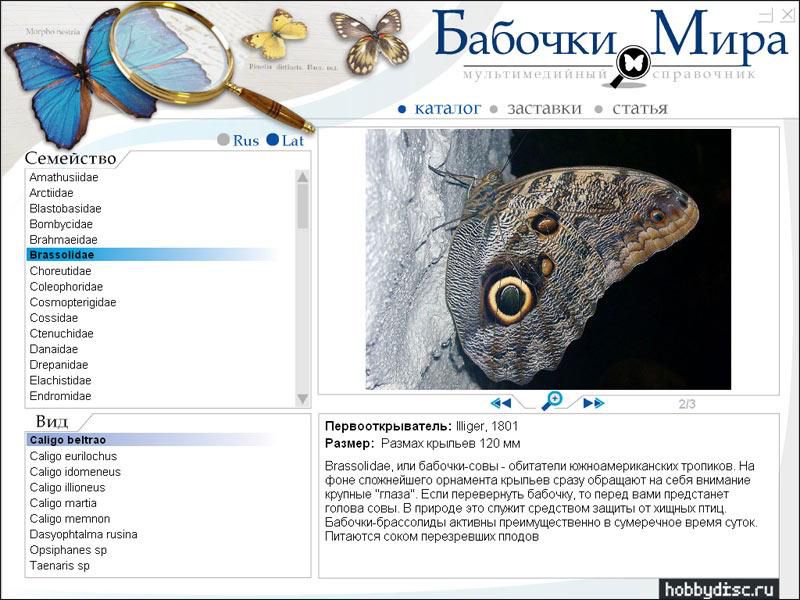Select Dasyophtalma rusina species
Screen dimensions: 800x600
click(83, 534)
